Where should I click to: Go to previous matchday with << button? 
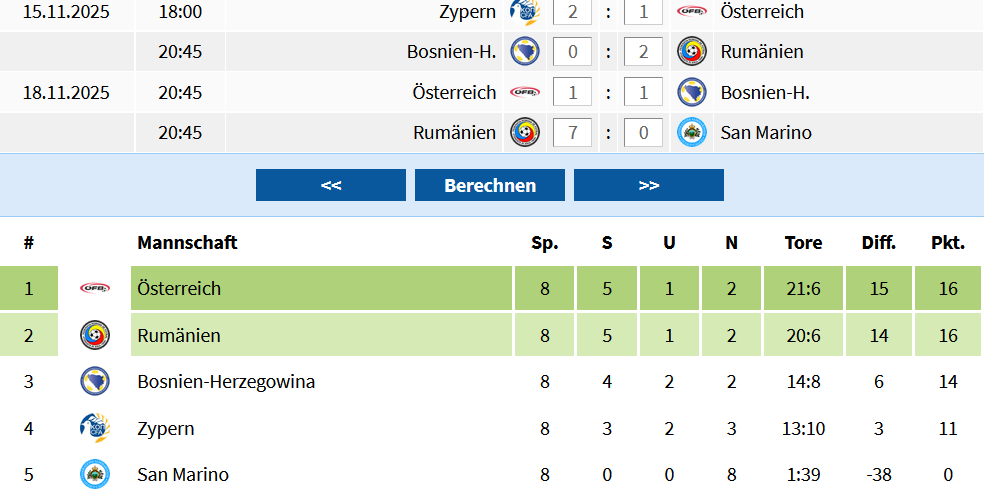coord(331,185)
